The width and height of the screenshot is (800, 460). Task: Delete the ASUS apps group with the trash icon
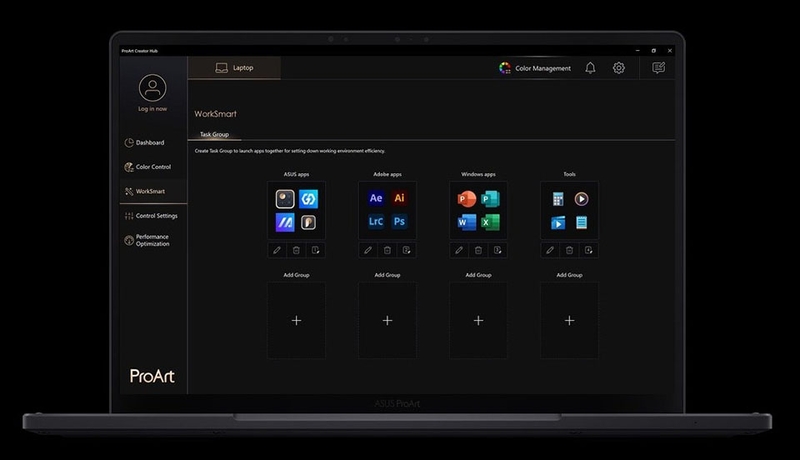pos(296,250)
